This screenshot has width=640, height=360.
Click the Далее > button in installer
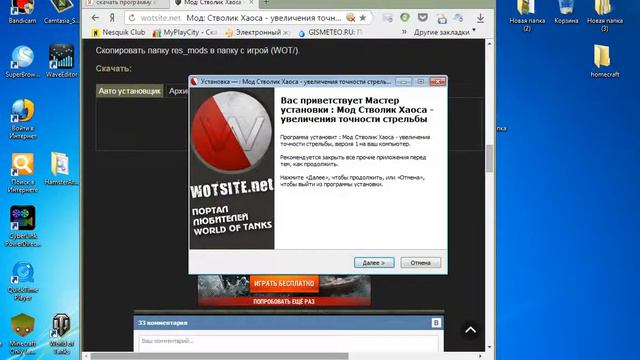(x=374, y=262)
